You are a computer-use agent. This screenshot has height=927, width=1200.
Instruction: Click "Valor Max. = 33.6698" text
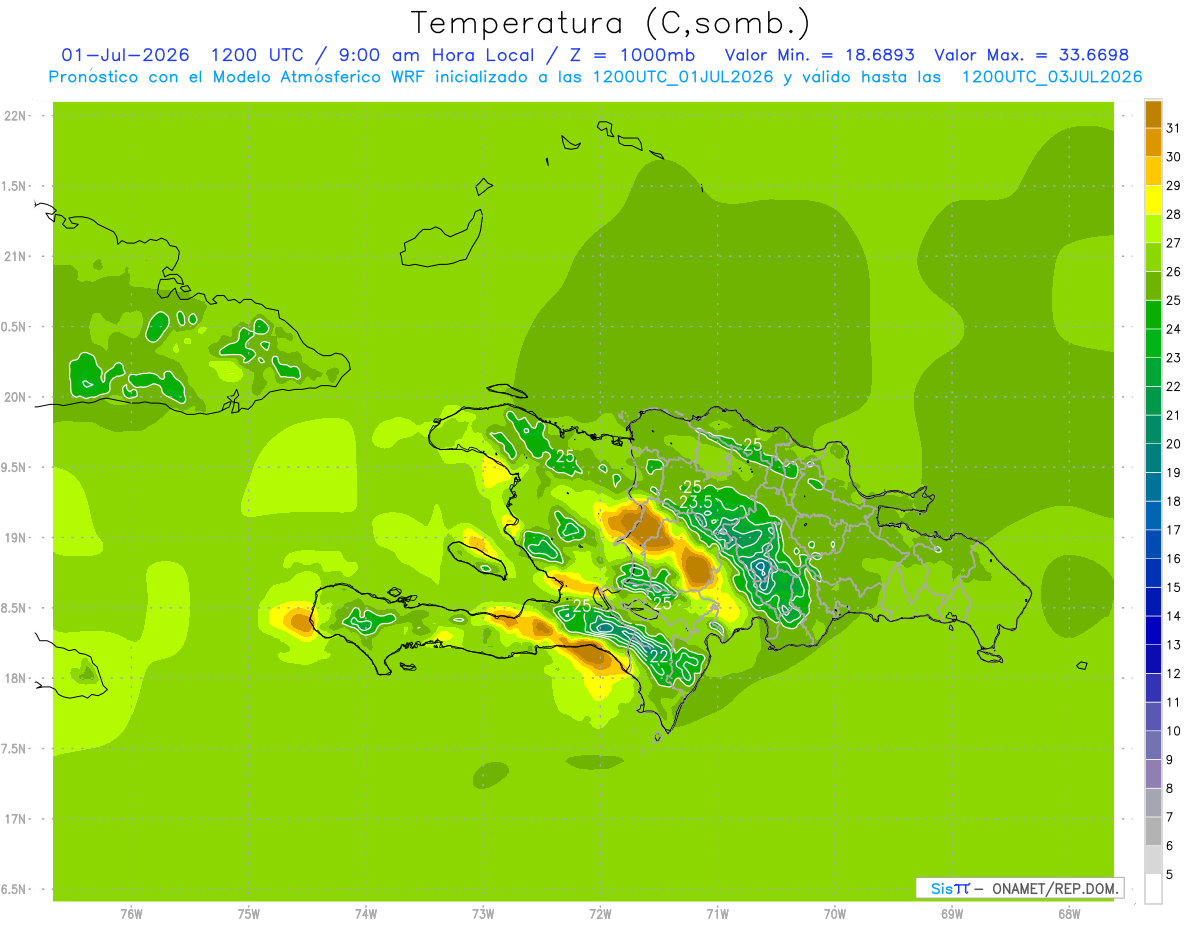pyautogui.click(x=1031, y=55)
